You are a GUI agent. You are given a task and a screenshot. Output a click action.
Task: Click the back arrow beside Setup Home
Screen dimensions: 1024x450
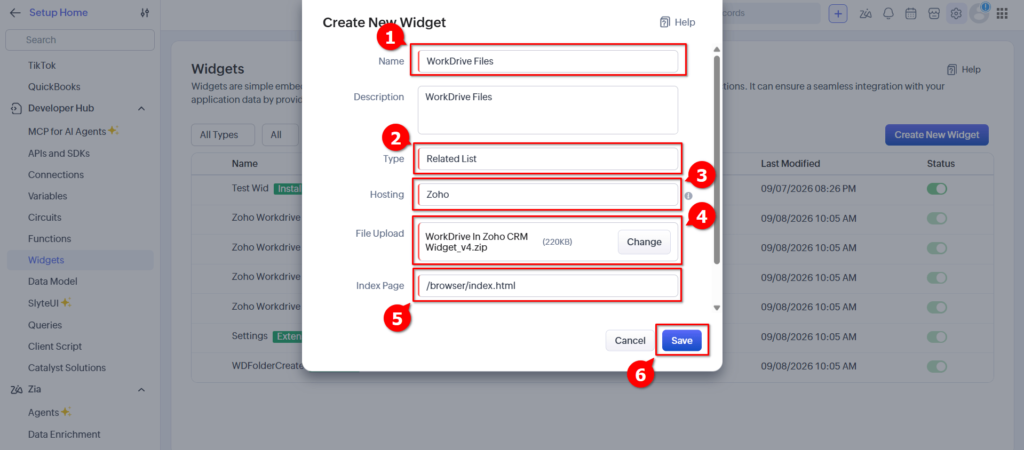click(x=15, y=12)
